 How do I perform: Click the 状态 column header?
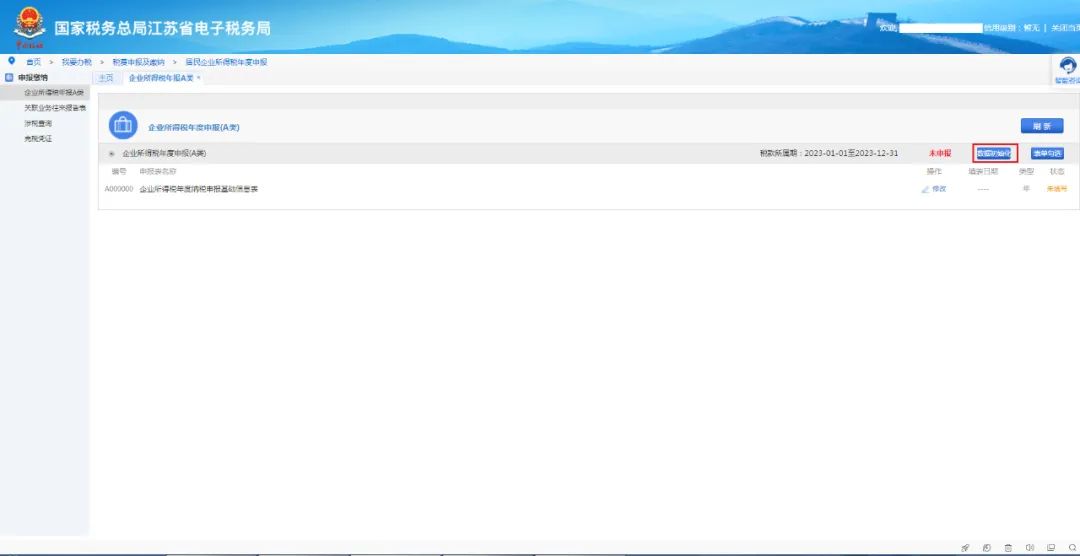pyautogui.click(x=1057, y=171)
